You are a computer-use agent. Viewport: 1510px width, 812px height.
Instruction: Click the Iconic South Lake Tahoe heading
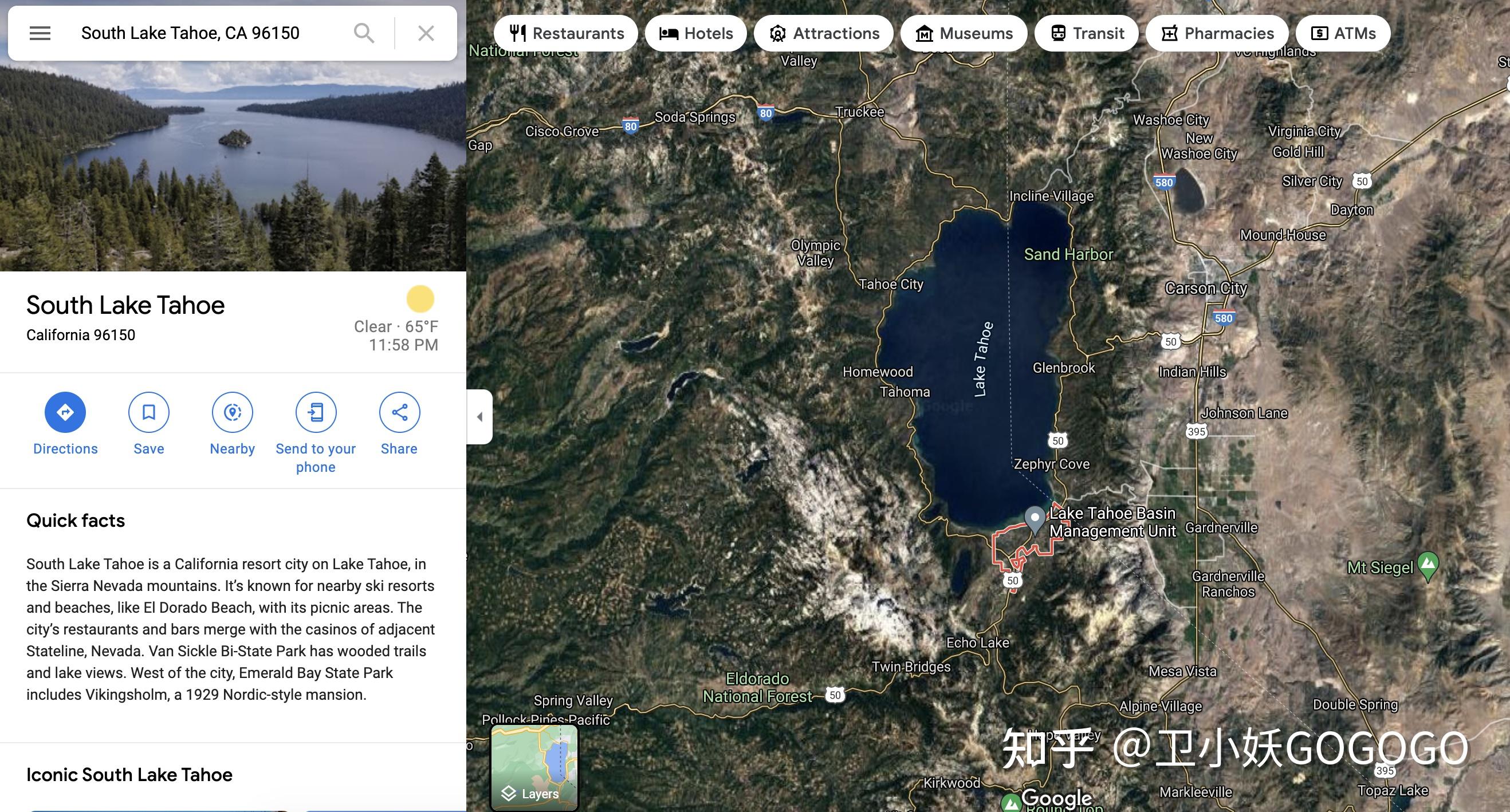(129, 775)
